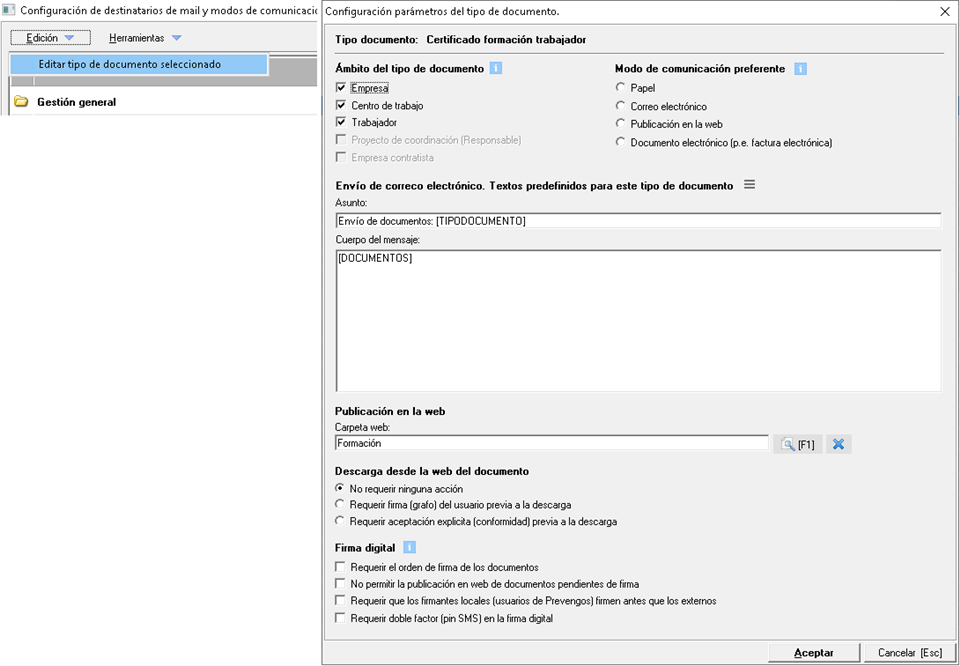The height and width of the screenshot is (666, 960).
Task: Uncheck the Empresa checkbox
Action: [342, 88]
